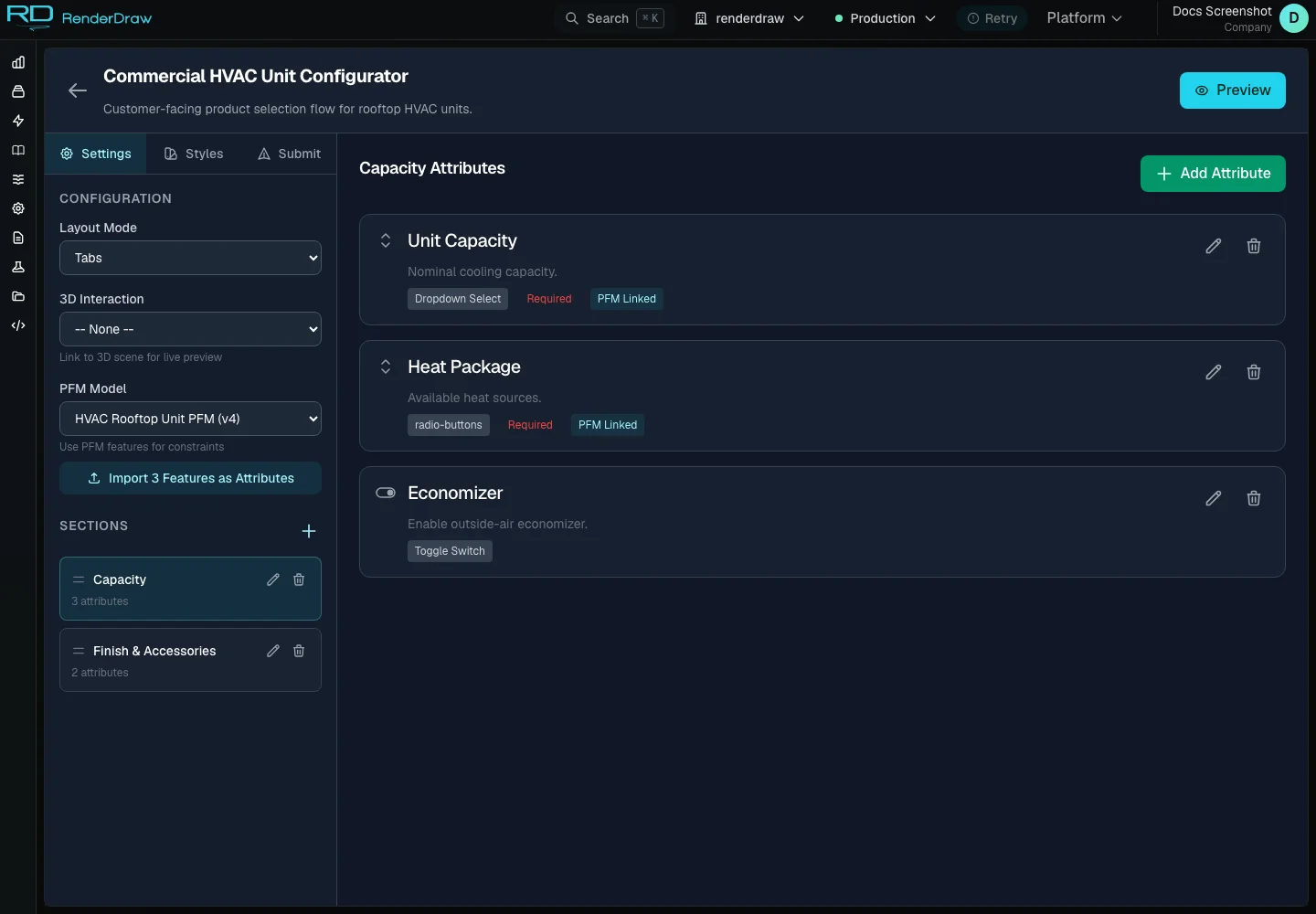
Task: Expand the renderdraw organization selector
Action: pyautogui.click(x=749, y=18)
